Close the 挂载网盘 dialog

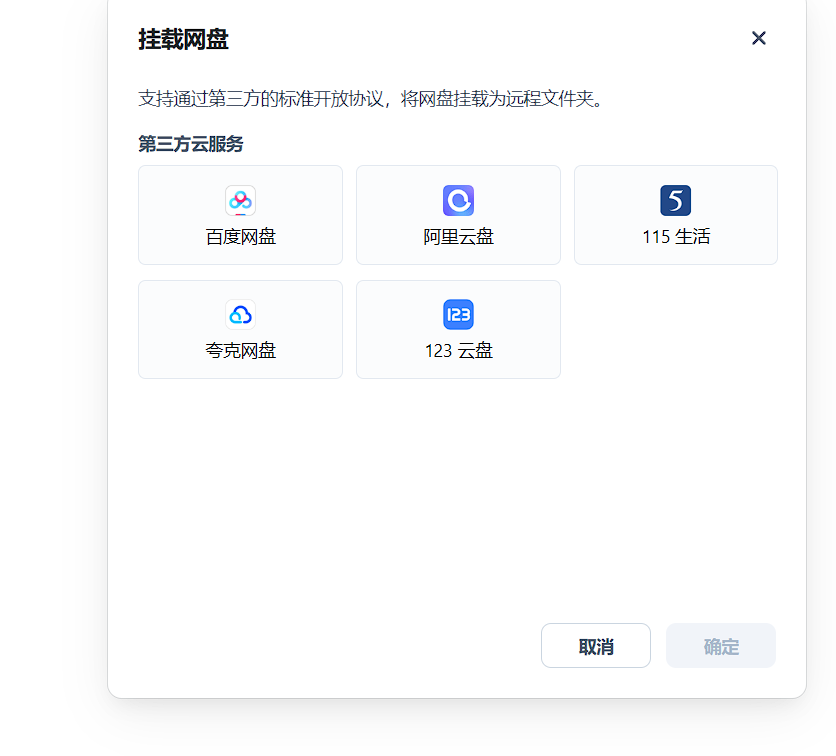tap(759, 38)
